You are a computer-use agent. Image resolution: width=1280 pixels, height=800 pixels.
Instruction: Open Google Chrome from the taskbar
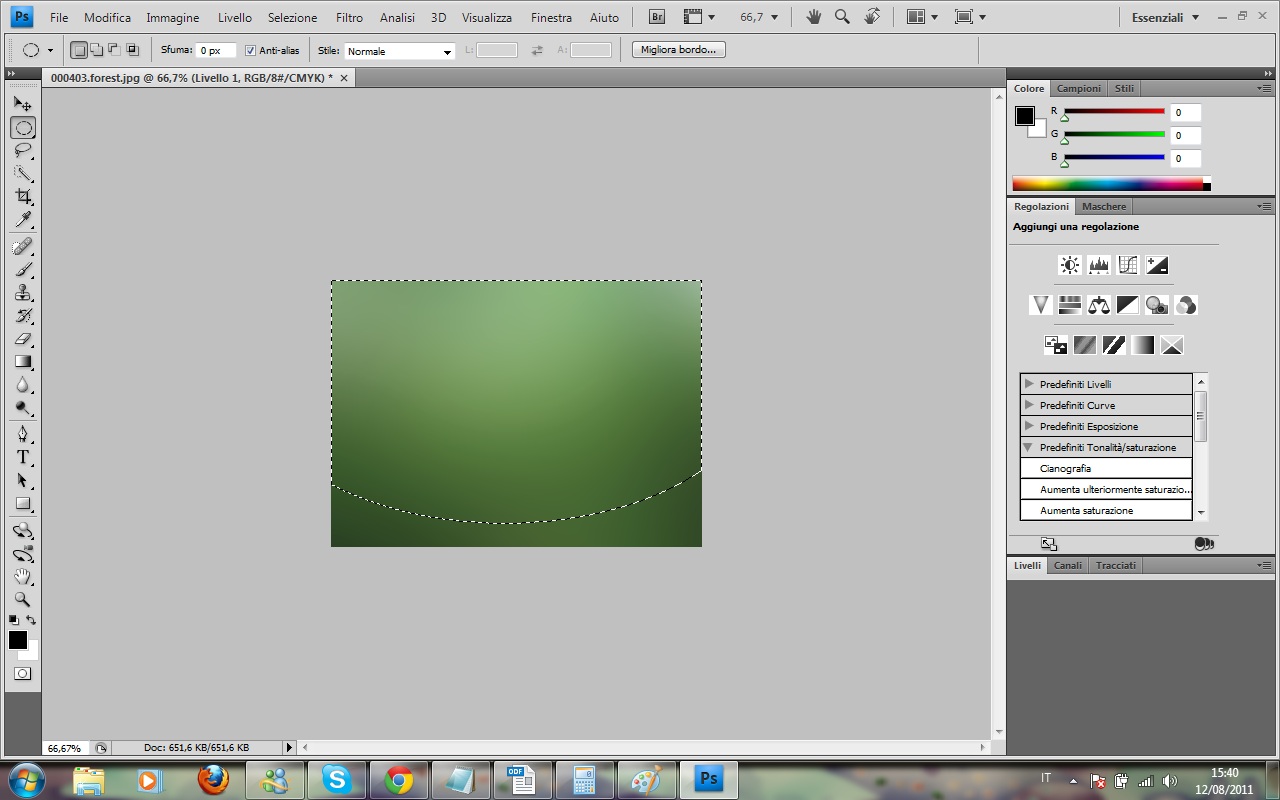coord(399,779)
